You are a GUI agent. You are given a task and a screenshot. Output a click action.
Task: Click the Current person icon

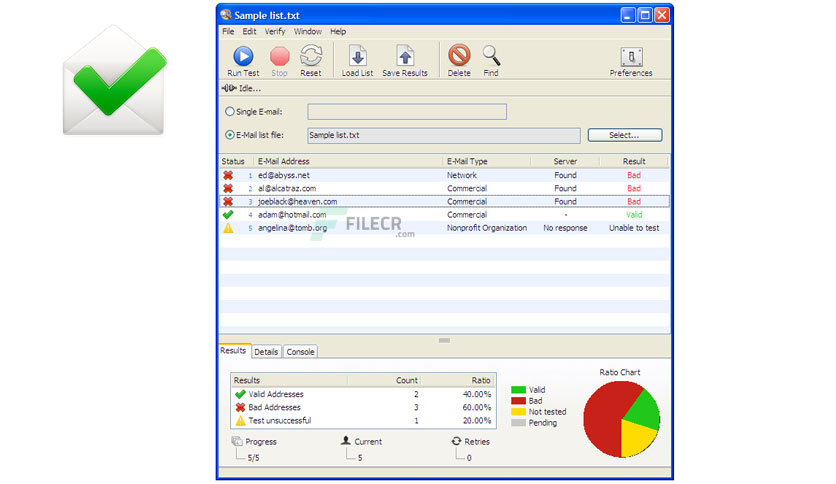pyautogui.click(x=345, y=440)
